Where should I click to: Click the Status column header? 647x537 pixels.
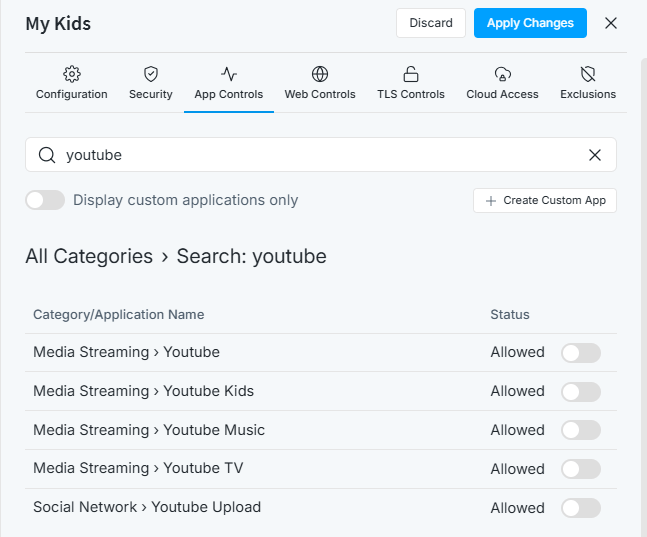[510, 315]
